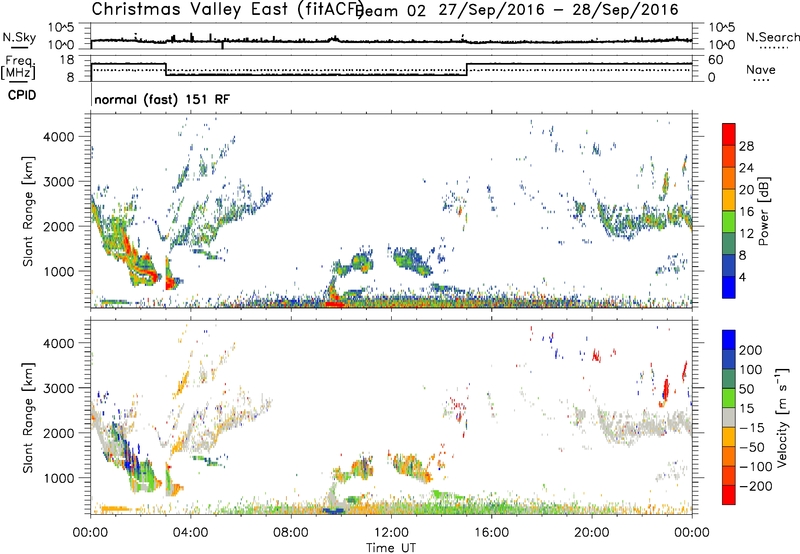Click the 'Time UT' axis title
The width and height of the screenshot is (800, 554).
[391, 548]
